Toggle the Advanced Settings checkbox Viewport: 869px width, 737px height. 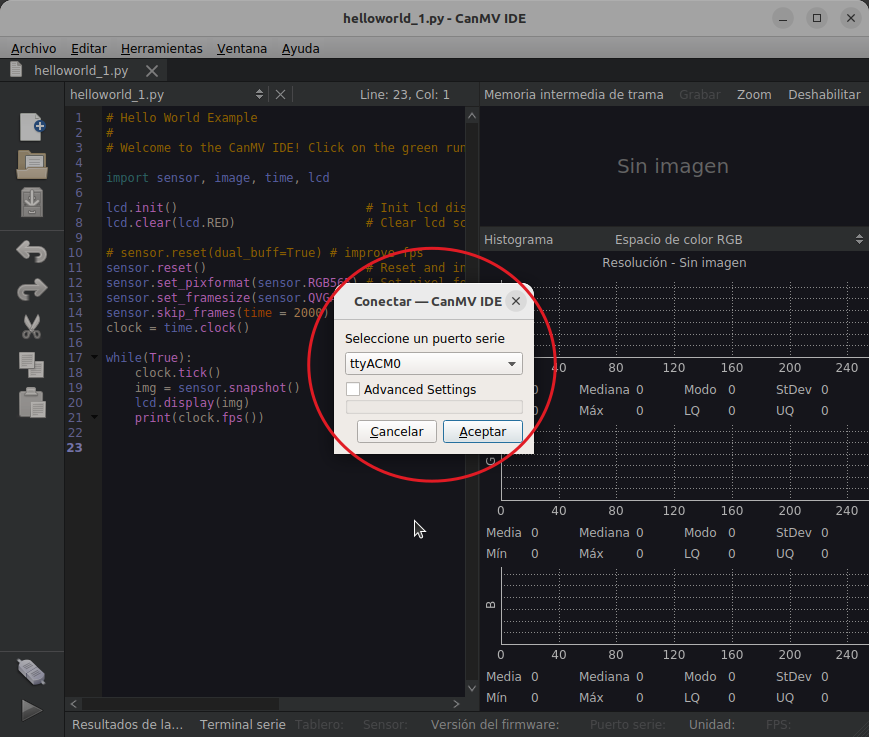(x=353, y=389)
